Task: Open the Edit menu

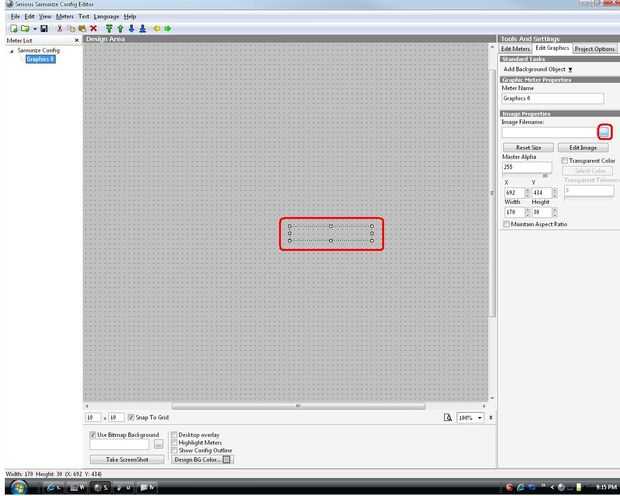Action: click(x=30, y=16)
